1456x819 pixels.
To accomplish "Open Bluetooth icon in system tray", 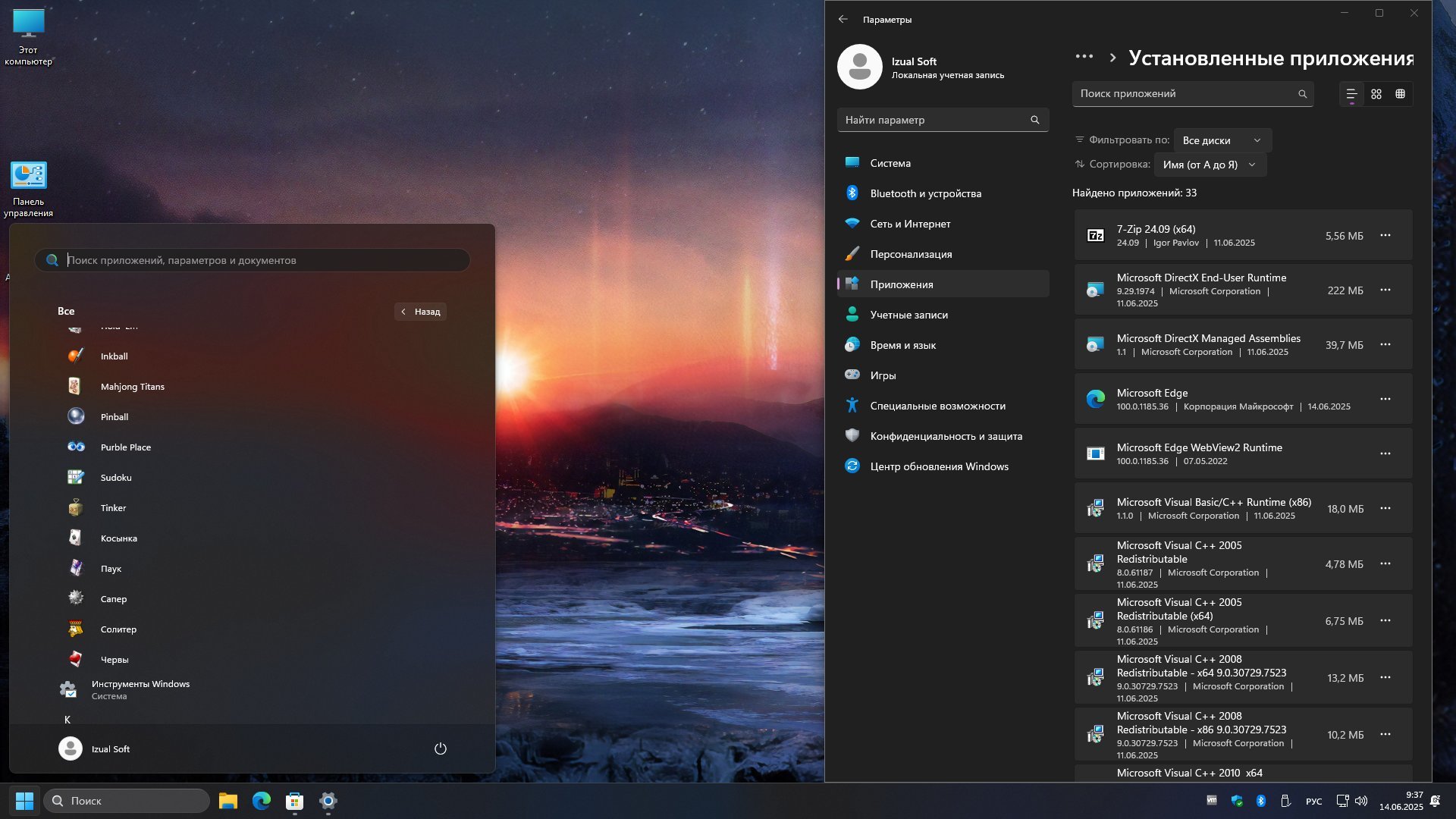I will click(1260, 801).
